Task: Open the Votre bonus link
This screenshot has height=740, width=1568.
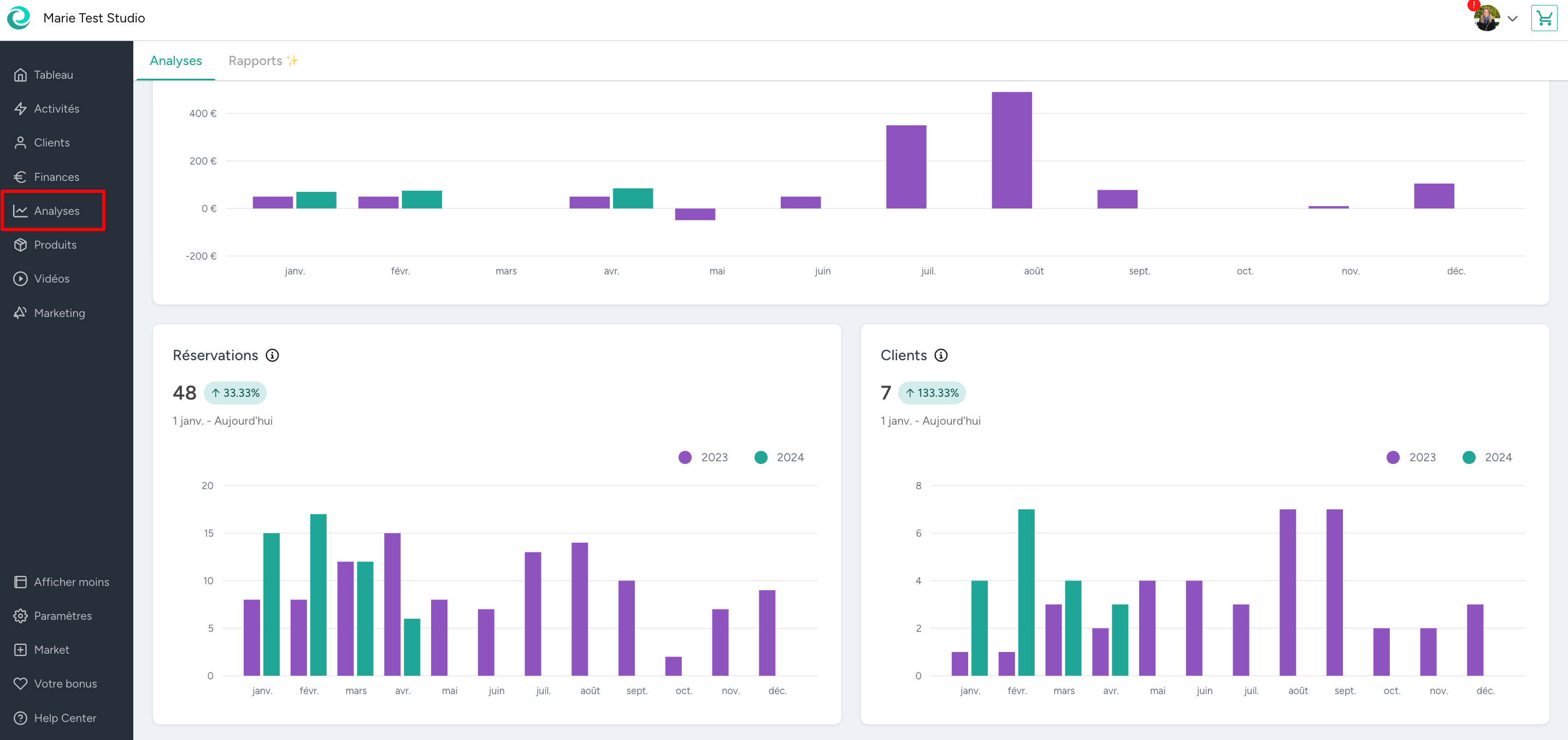Action: [64, 683]
